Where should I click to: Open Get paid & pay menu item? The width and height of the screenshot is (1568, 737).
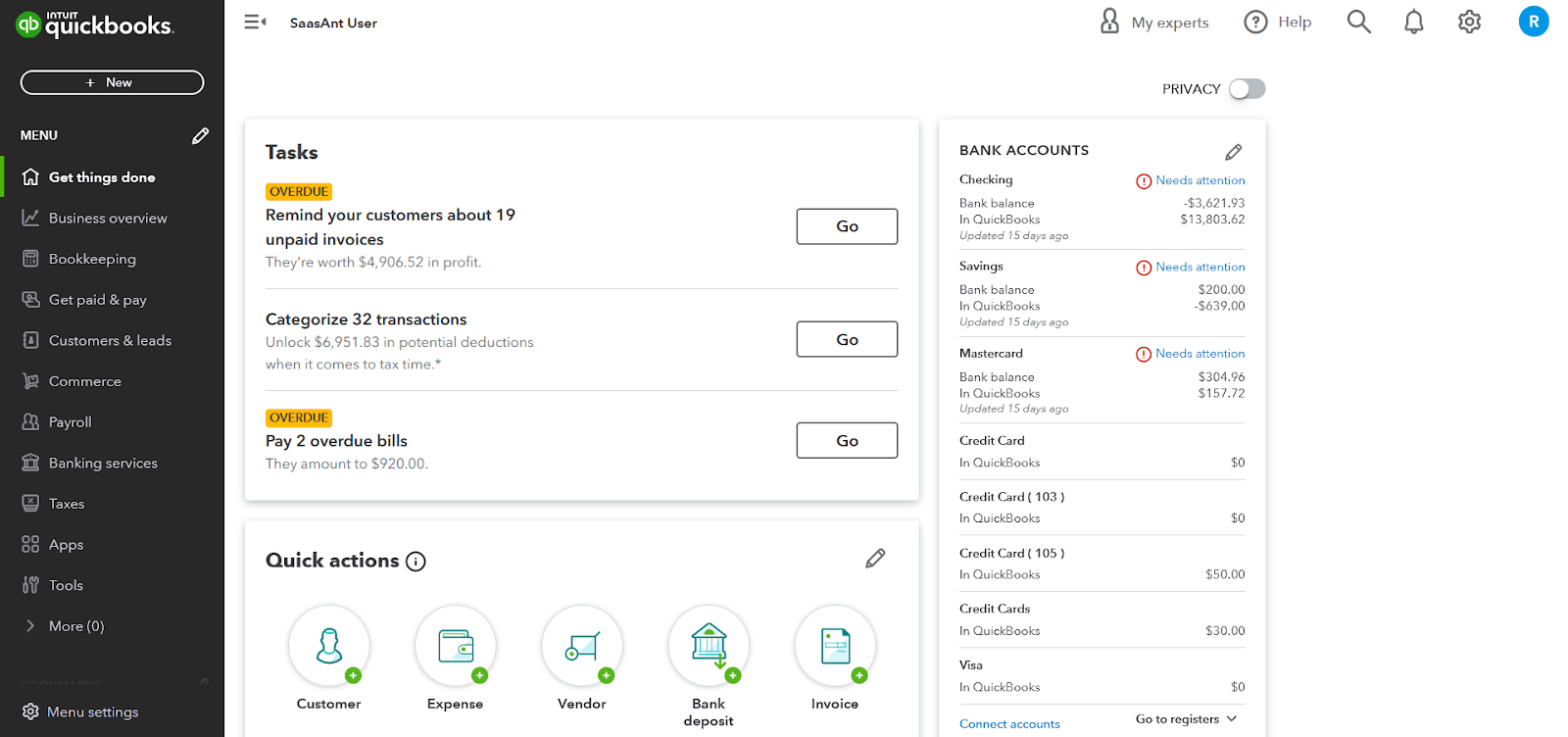112,300
